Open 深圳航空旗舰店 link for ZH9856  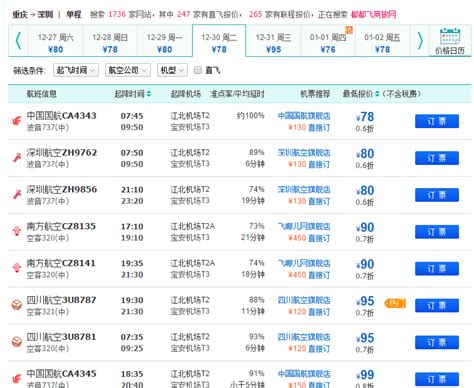[x=304, y=189]
